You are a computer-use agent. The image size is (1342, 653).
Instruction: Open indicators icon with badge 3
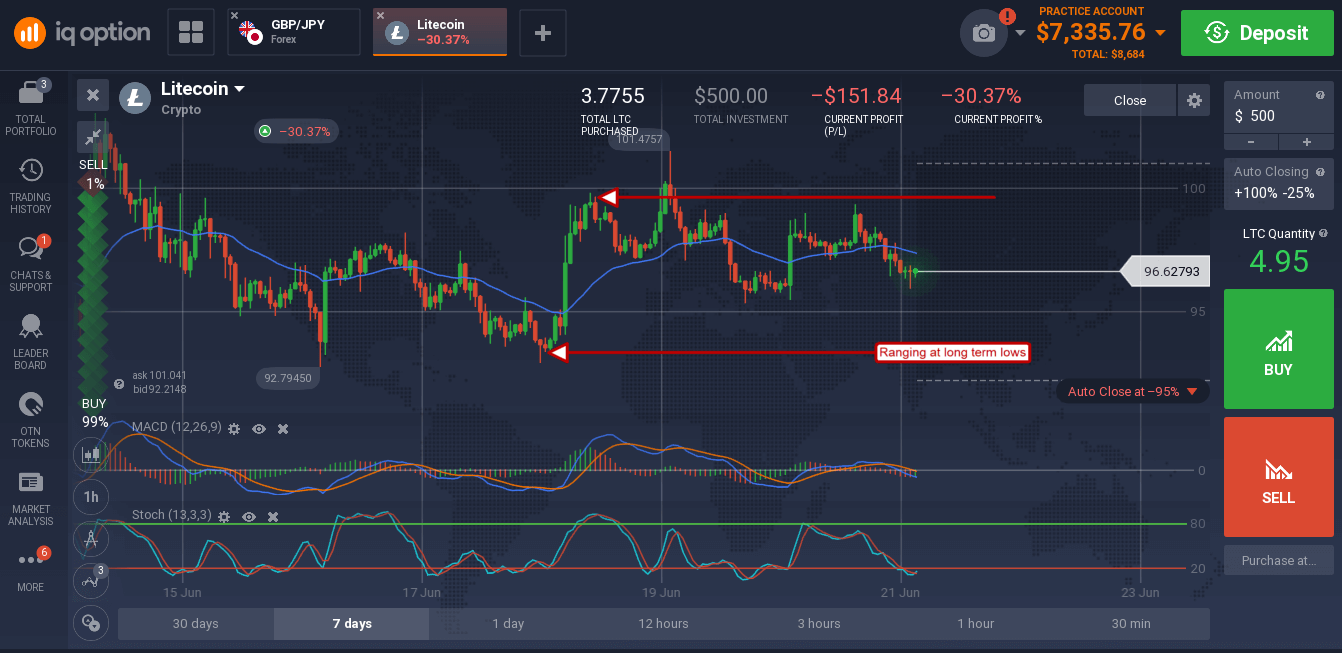click(91, 579)
